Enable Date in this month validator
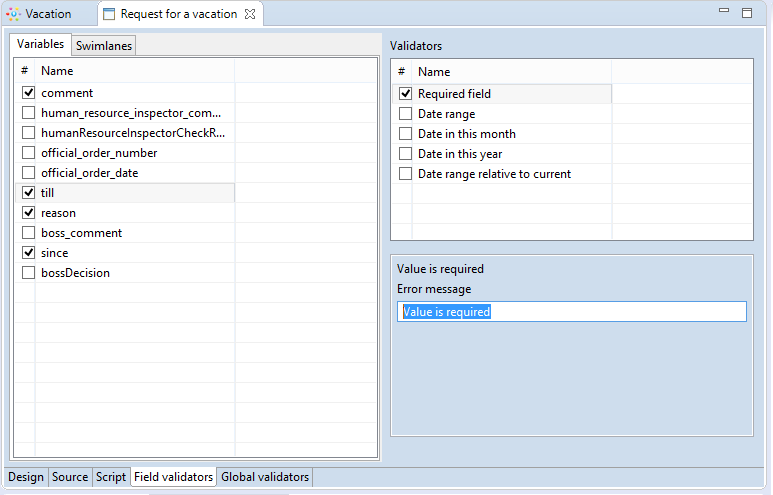 (405, 134)
